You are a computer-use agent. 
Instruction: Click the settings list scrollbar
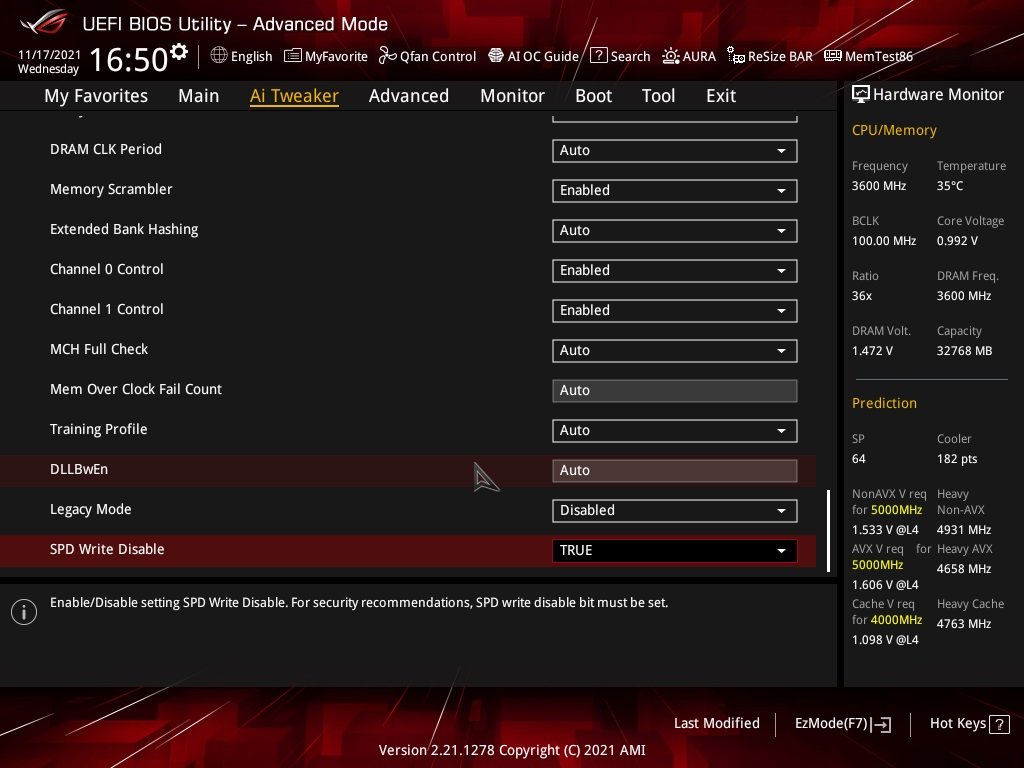(x=829, y=531)
